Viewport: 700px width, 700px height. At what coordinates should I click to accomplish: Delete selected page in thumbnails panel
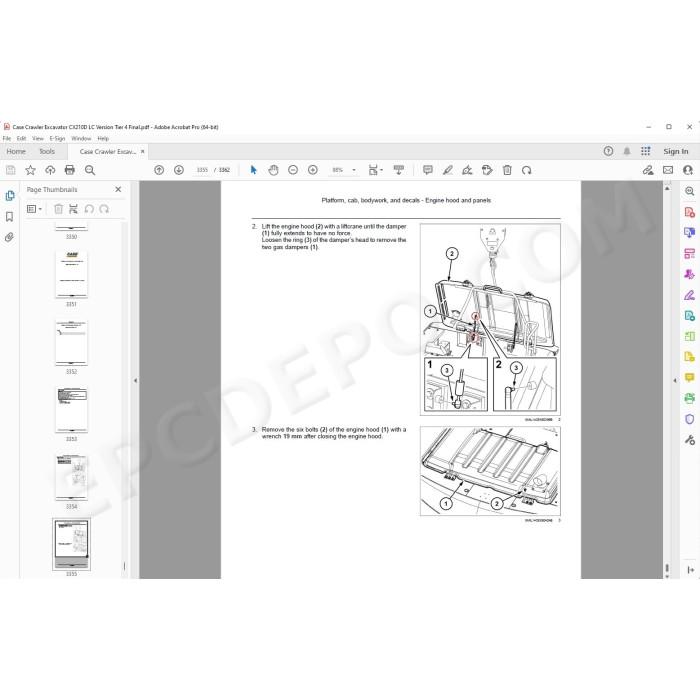(58, 208)
